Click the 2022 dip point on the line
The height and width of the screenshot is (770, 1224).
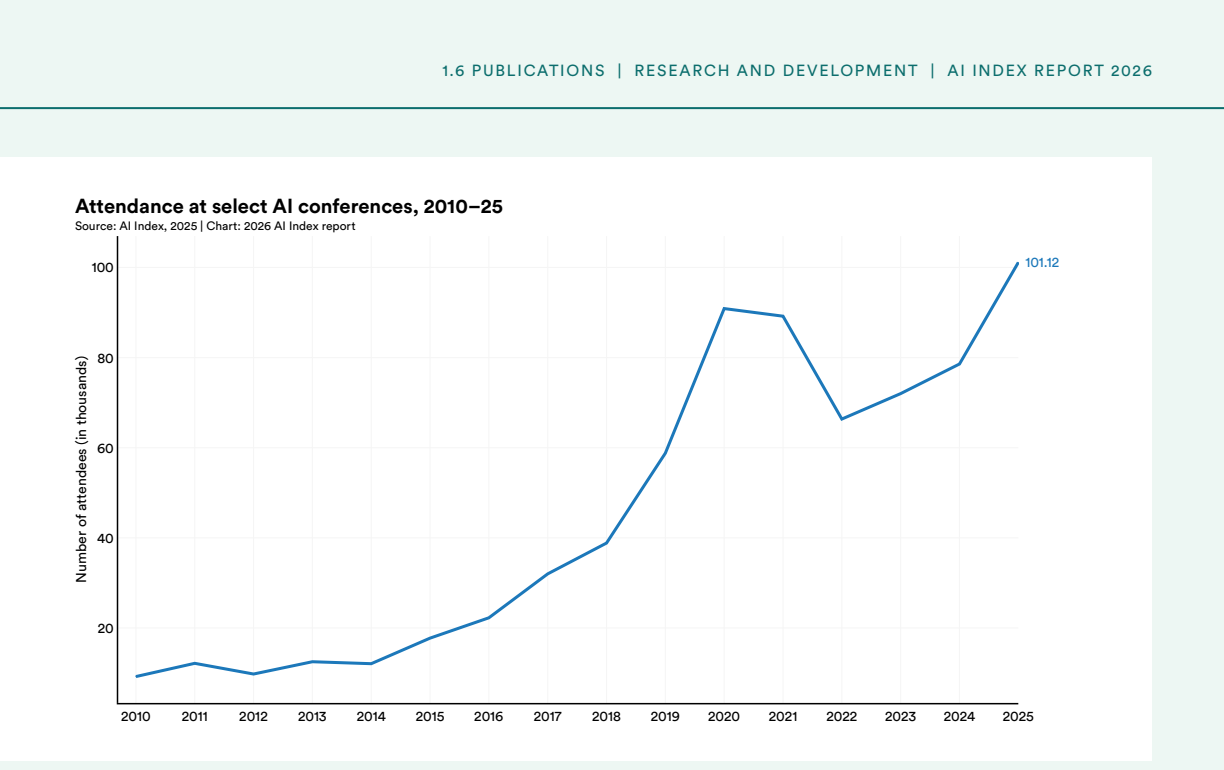pos(842,419)
